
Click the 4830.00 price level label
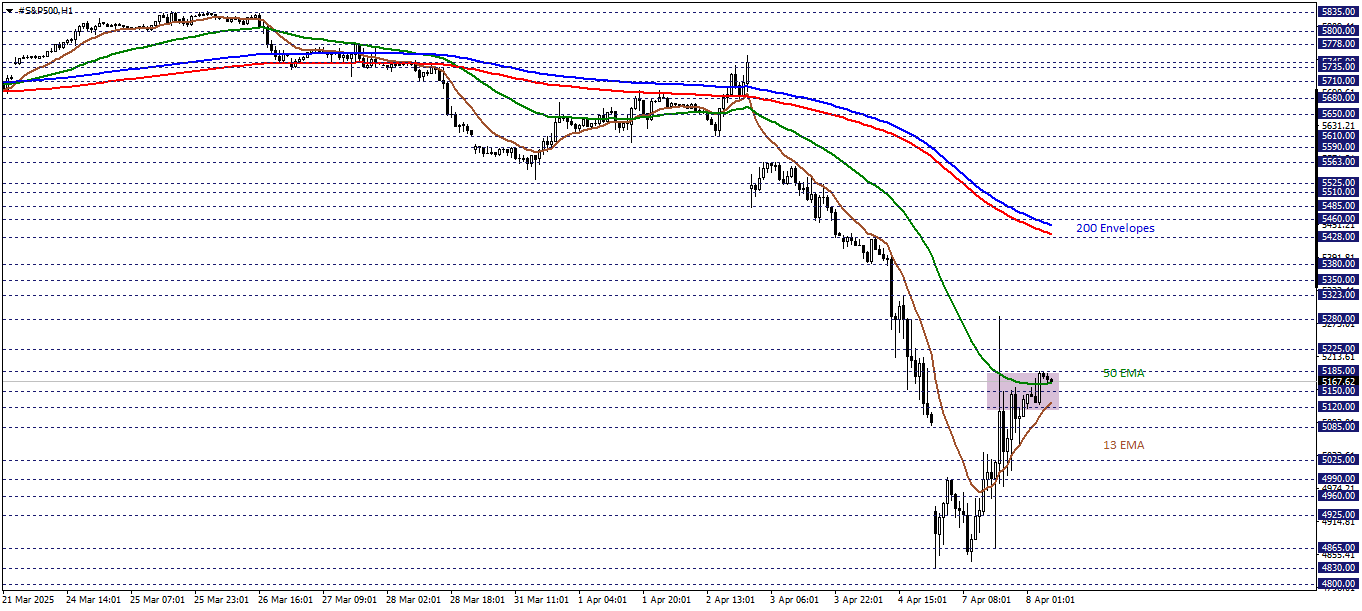tap(1338, 568)
